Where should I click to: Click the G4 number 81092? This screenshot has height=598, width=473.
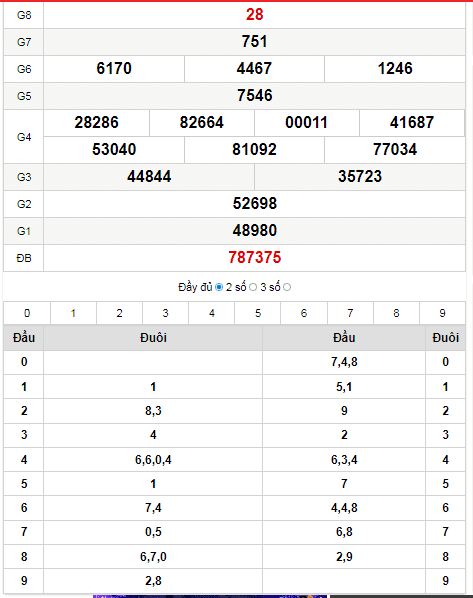click(254, 150)
